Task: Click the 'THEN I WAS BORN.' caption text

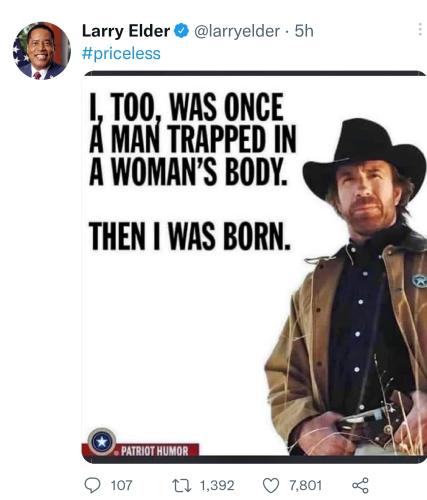Action: (189, 236)
